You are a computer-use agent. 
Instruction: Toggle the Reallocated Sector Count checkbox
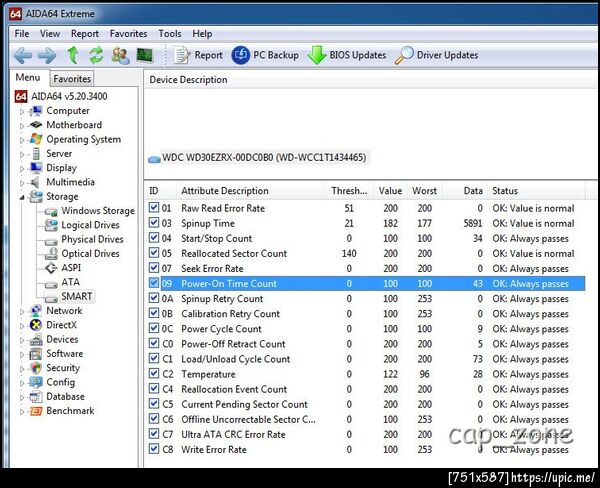pyautogui.click(x=154, y=253)
